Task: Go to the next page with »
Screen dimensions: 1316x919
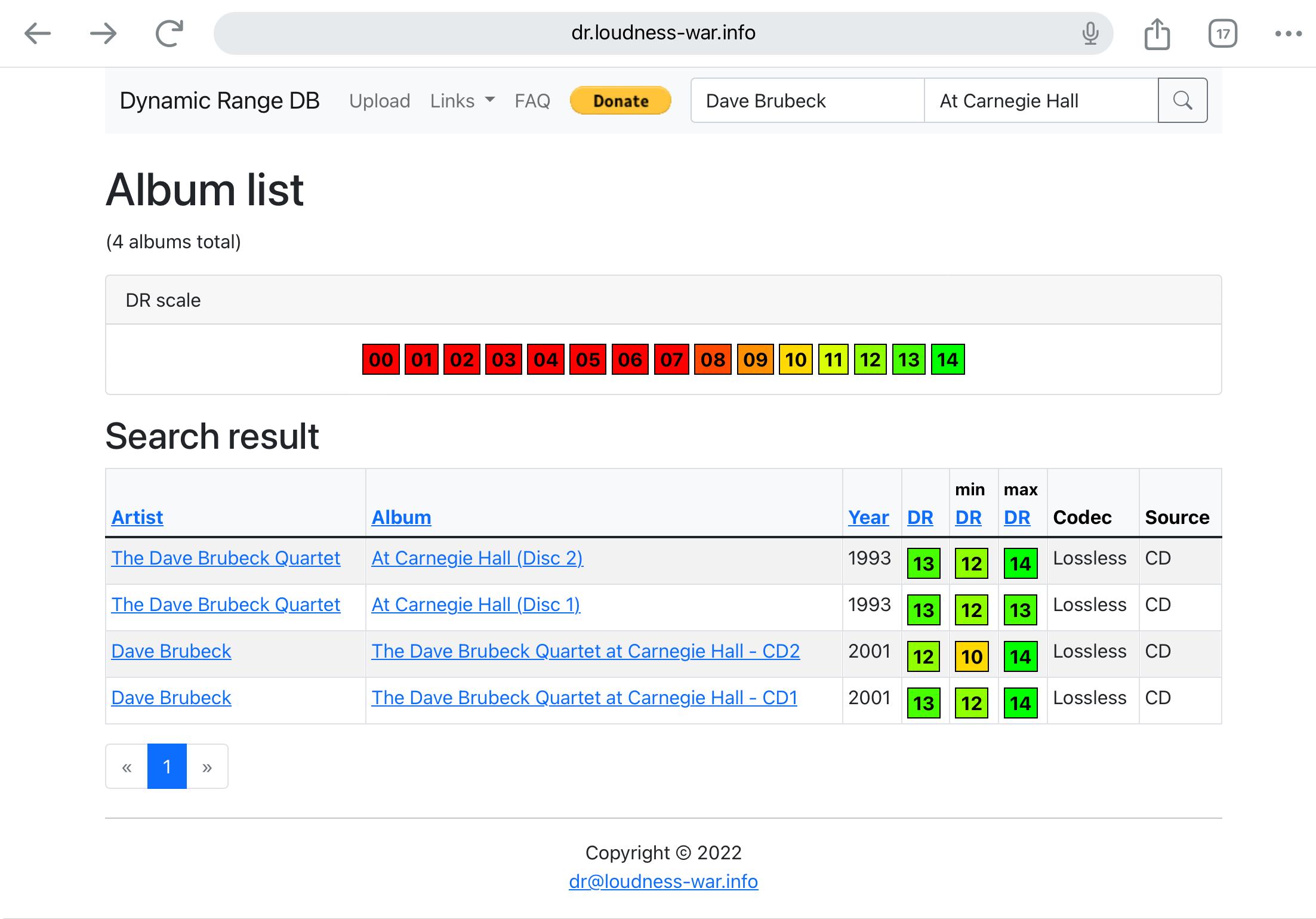Action: (x=207, y=766)
